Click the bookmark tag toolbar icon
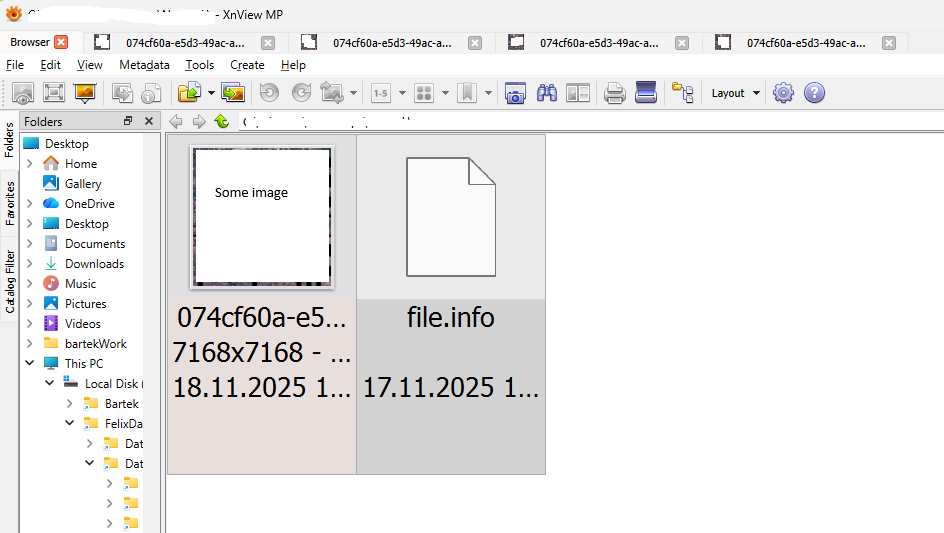 (467, 93)
